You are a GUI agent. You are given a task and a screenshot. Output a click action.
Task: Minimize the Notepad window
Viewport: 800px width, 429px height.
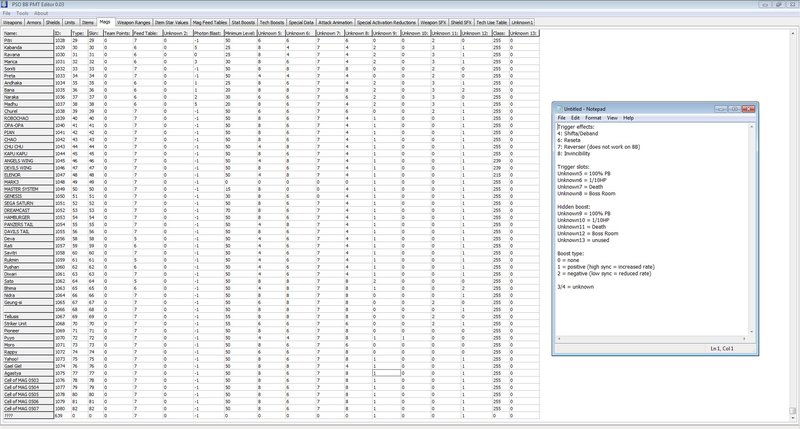click(x=720, y=109)
